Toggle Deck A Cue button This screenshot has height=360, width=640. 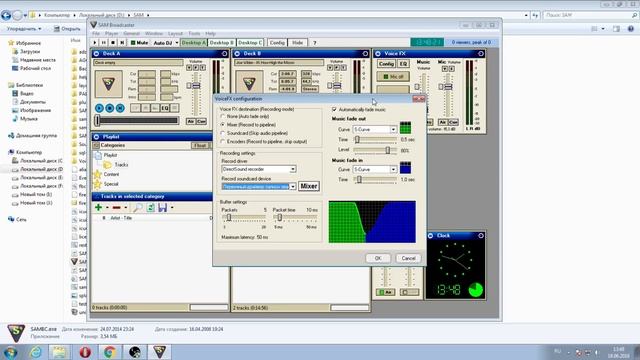pyautogui.click(x=201, y=121)
